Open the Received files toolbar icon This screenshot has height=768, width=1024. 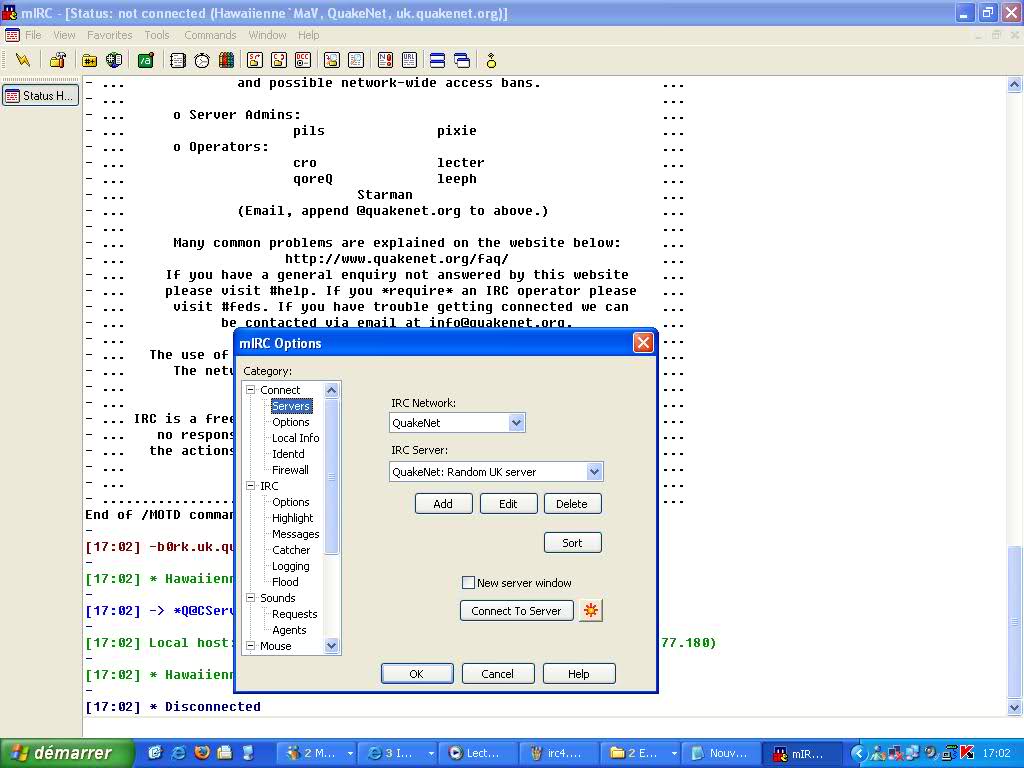tap(332, 60)
